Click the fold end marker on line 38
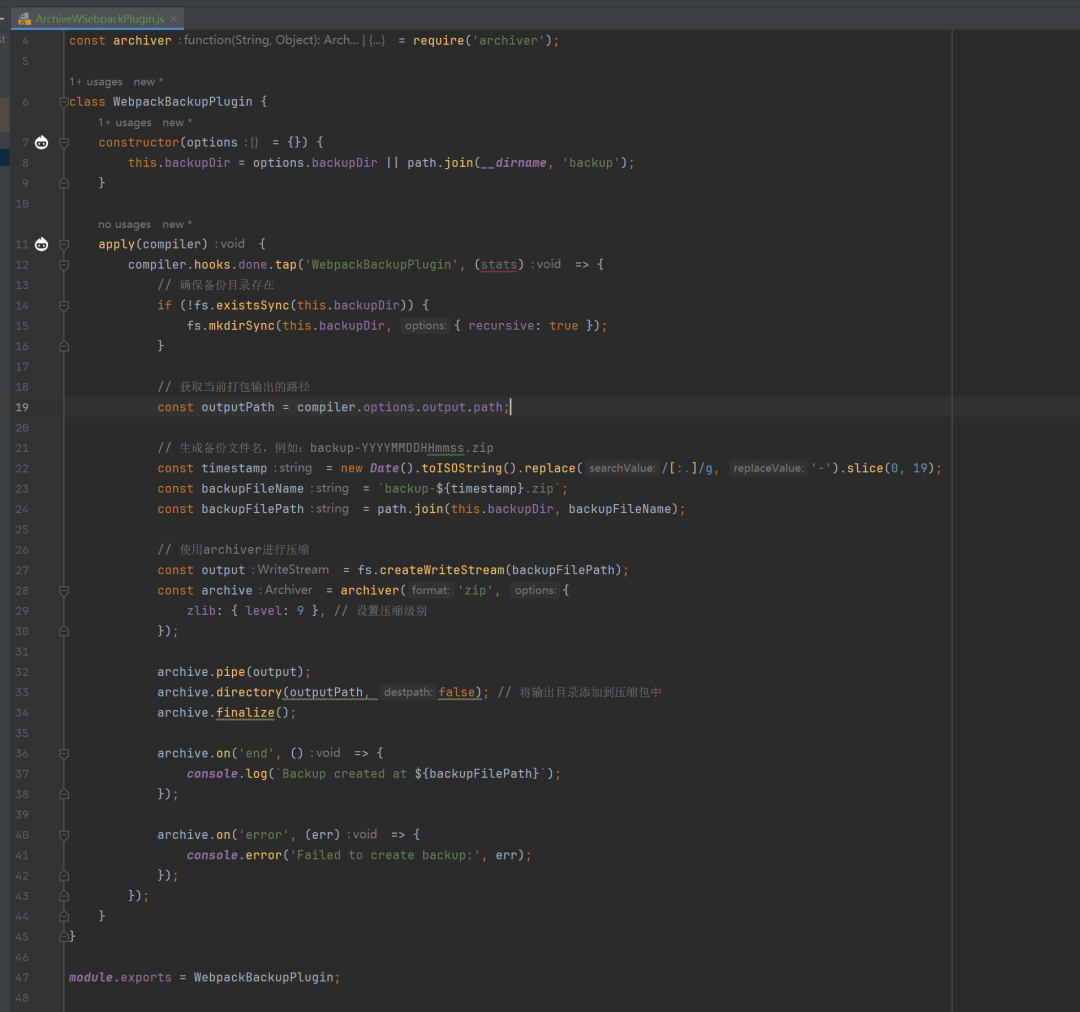Screen dimensions: 1080x1012 pos(64,794)
